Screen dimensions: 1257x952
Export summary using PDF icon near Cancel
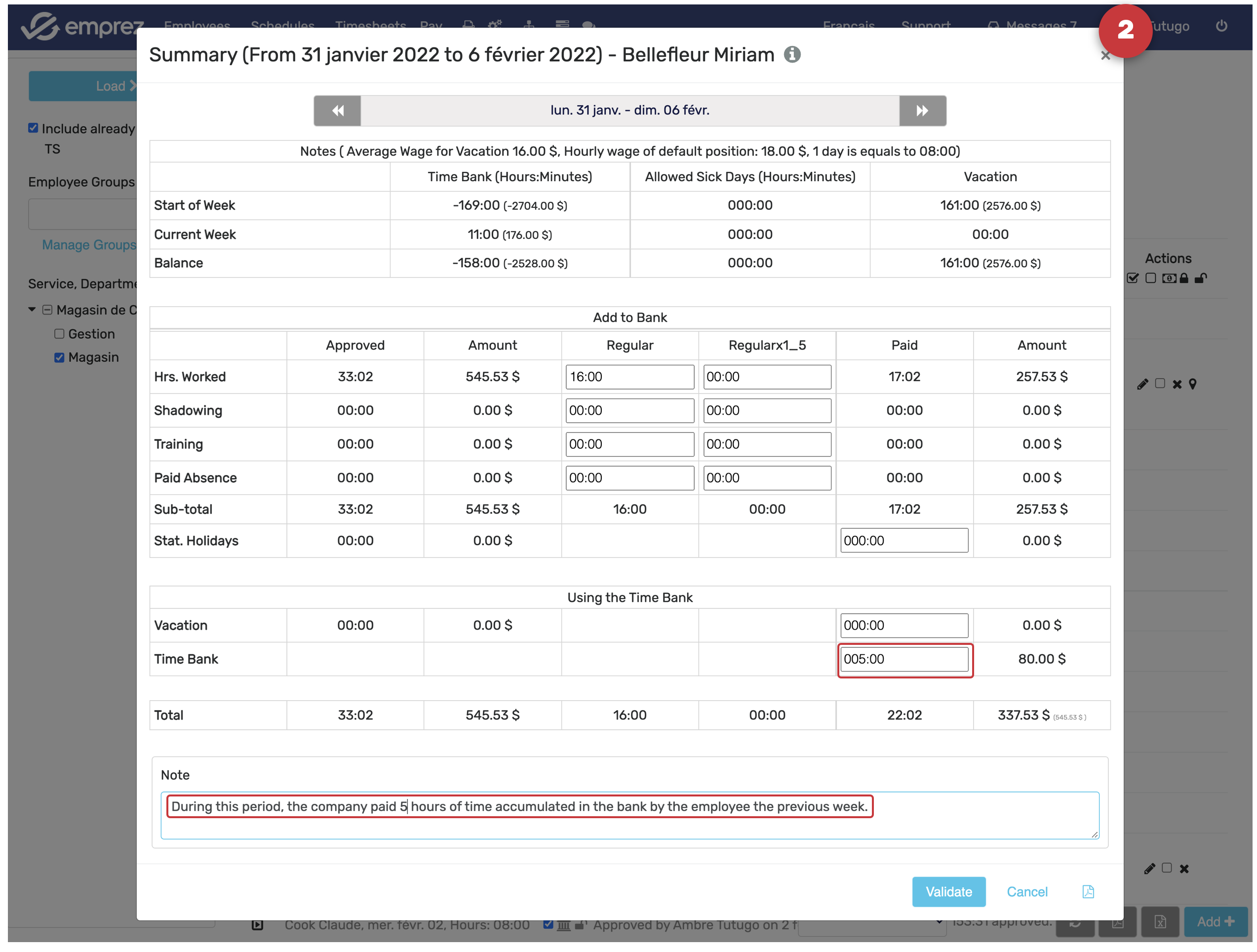click(x=1088, y=891)
